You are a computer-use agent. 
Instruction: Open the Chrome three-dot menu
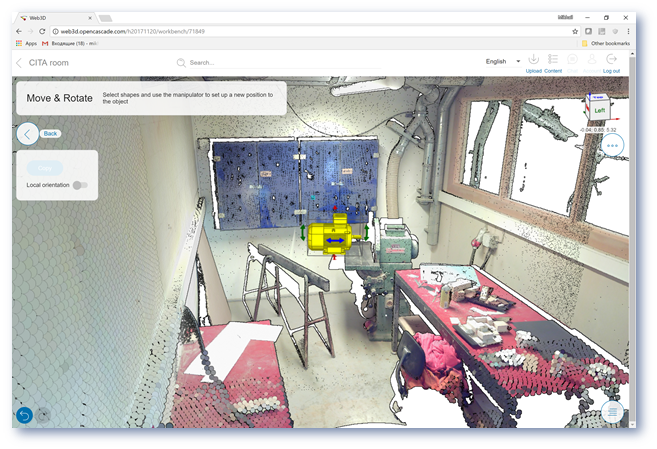tap(630, 31)
